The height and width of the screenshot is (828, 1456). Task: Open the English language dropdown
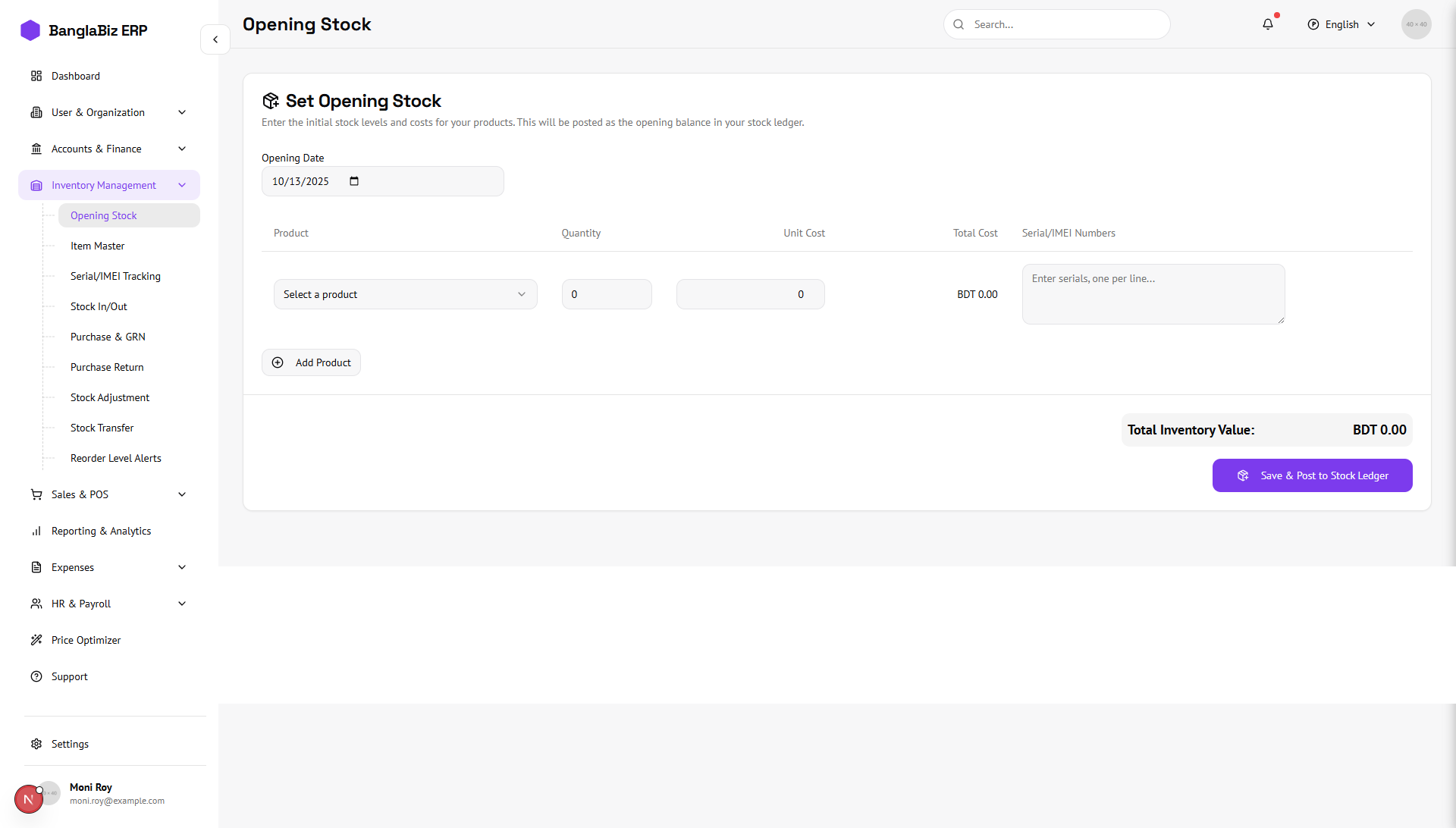click(1341, 24)
